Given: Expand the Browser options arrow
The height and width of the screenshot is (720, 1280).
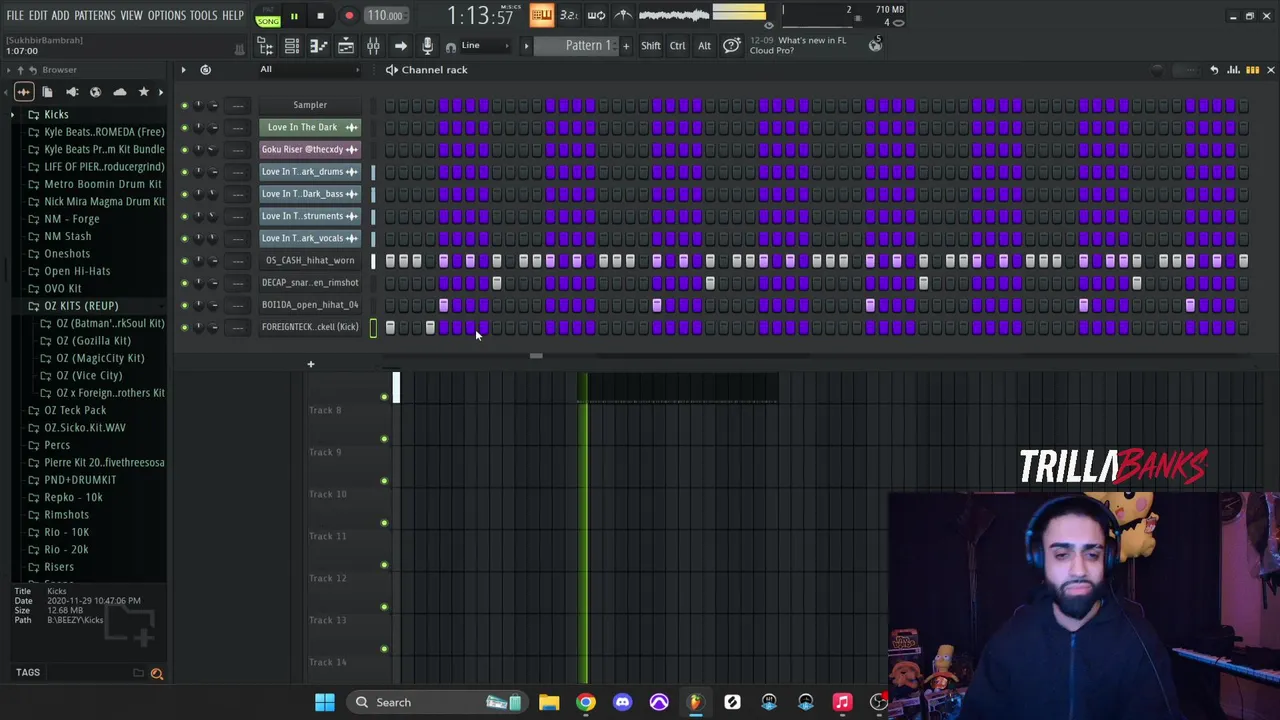Looking at the screenshot, I should 8,70.
